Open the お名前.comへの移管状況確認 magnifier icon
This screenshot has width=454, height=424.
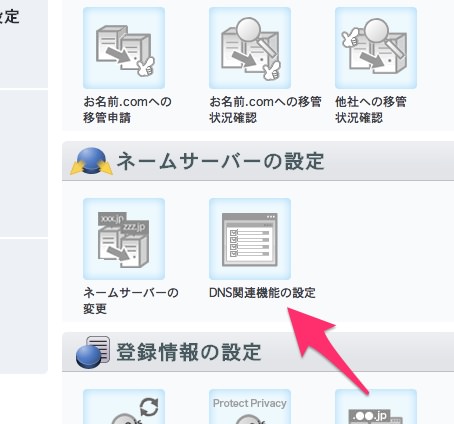point(250,48)
